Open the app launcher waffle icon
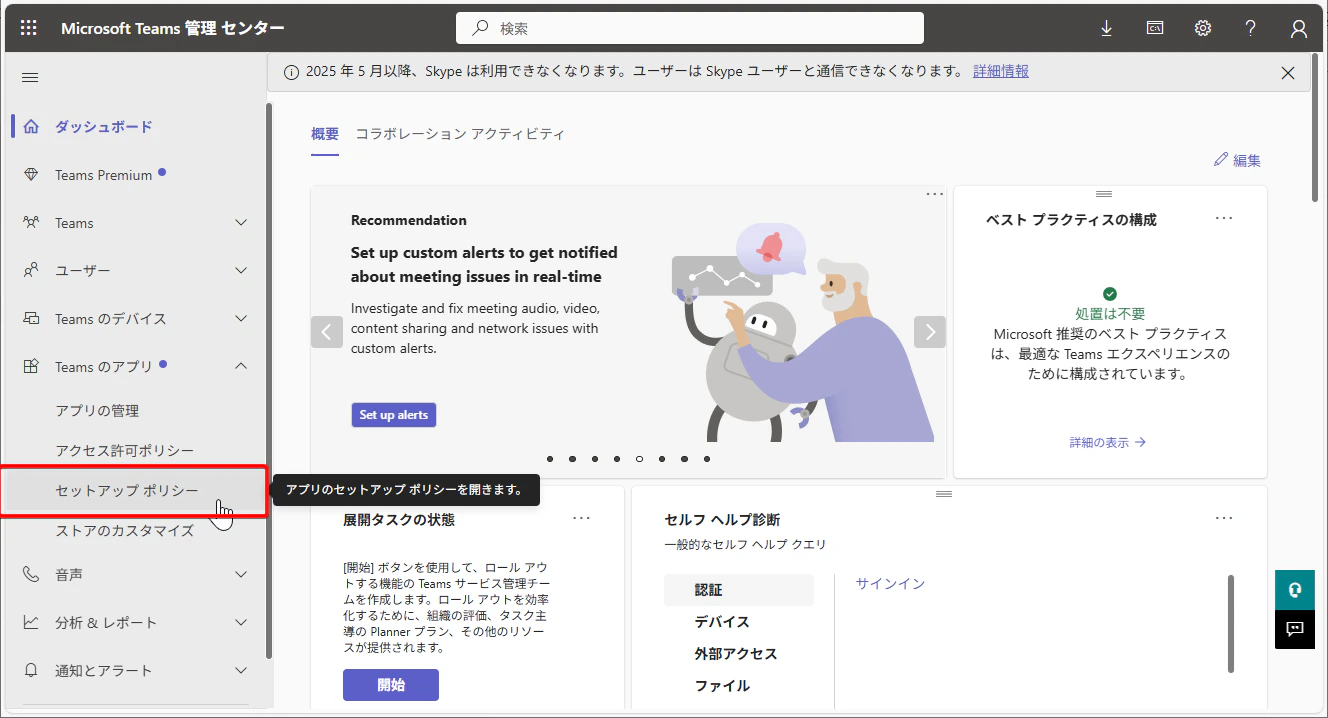 (29, 28)
